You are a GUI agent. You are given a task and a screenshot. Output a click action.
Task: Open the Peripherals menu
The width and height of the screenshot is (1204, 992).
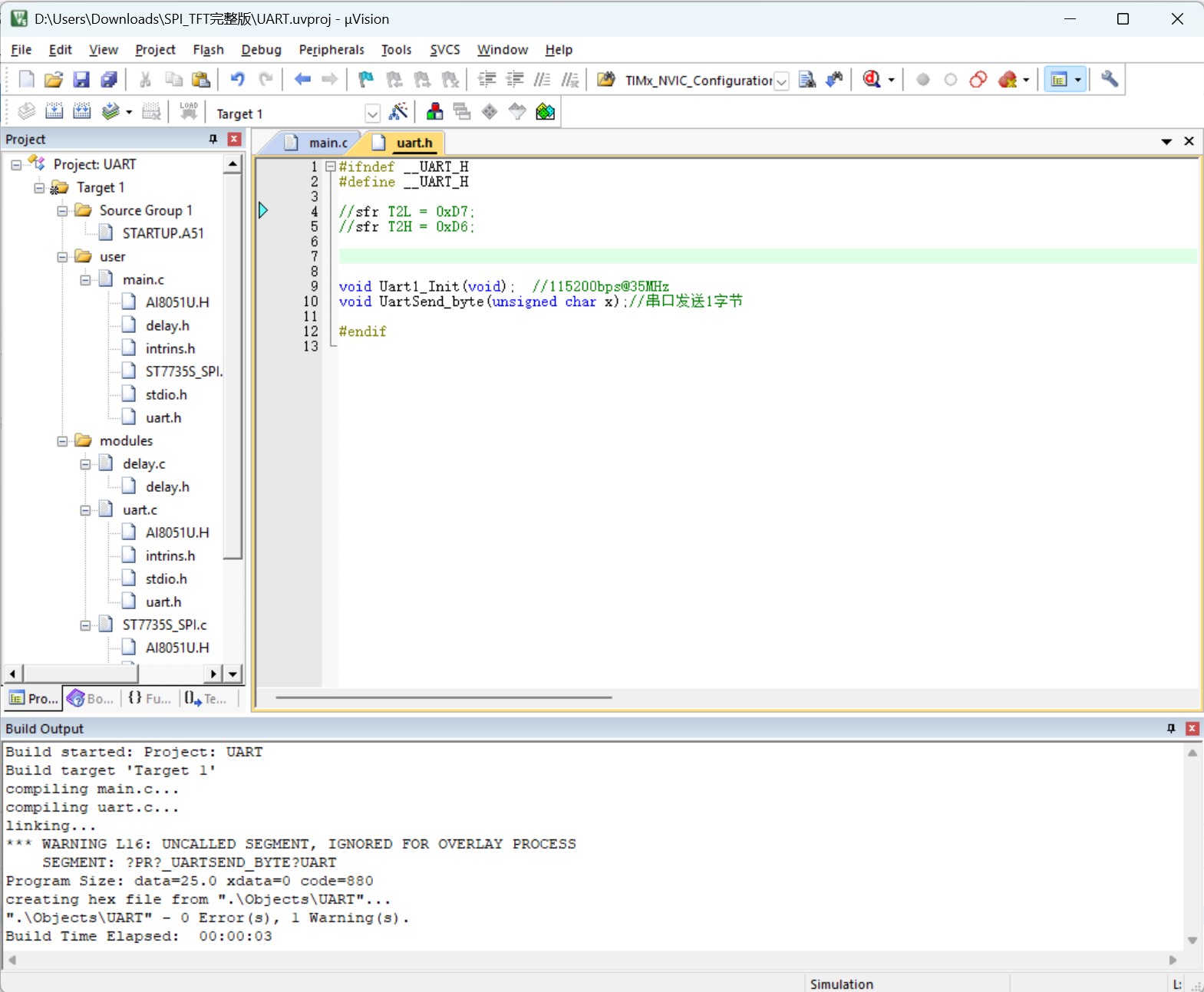tap(332, 49)
